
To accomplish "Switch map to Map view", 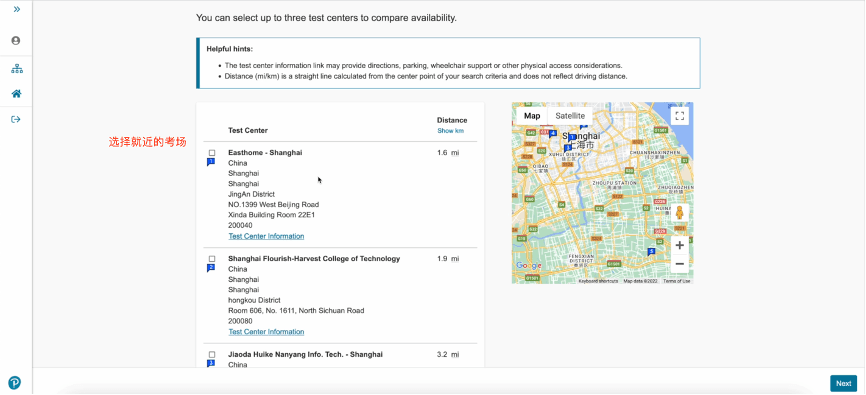I will 532,116.
